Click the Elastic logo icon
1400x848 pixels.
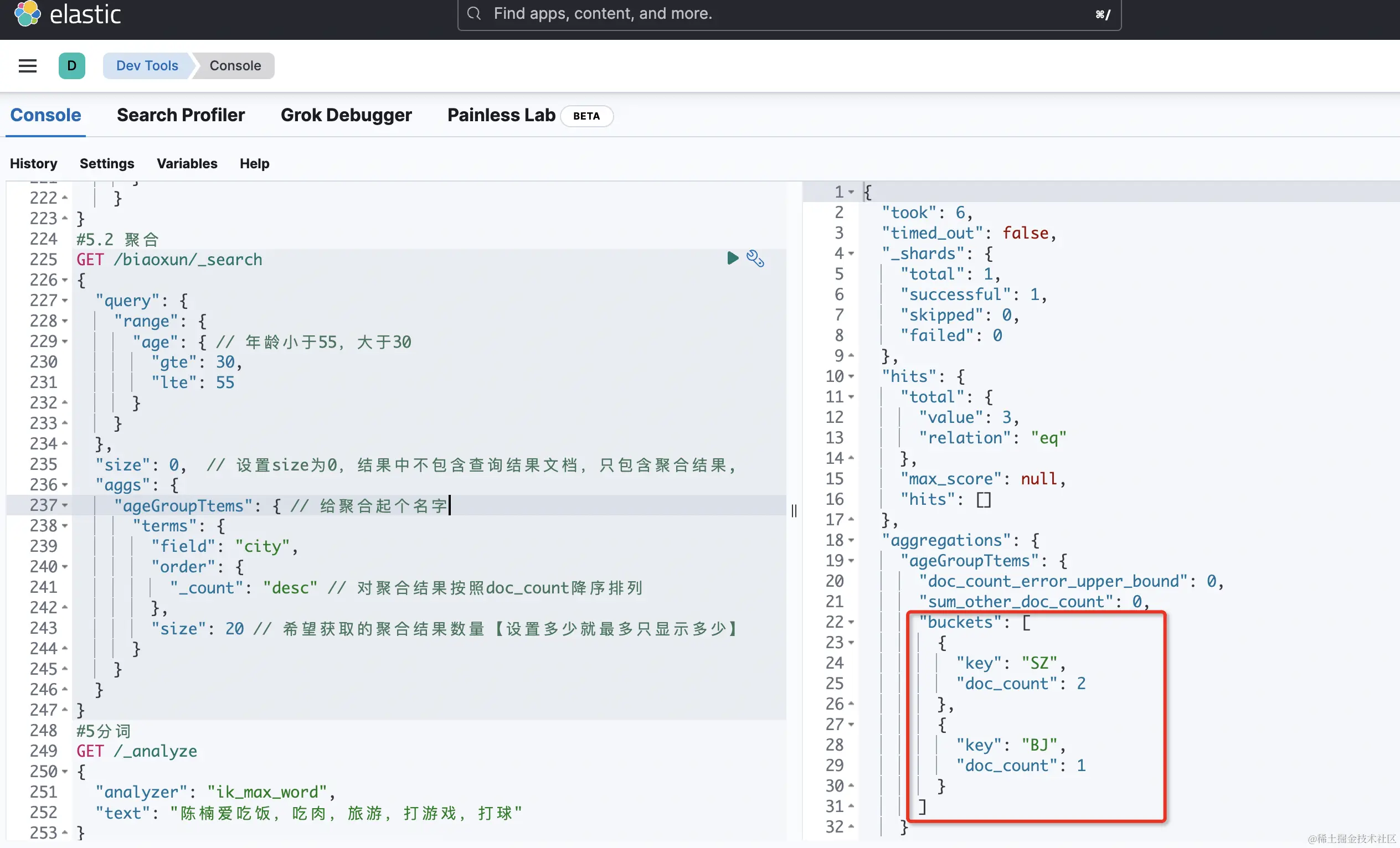coord(27,14)
